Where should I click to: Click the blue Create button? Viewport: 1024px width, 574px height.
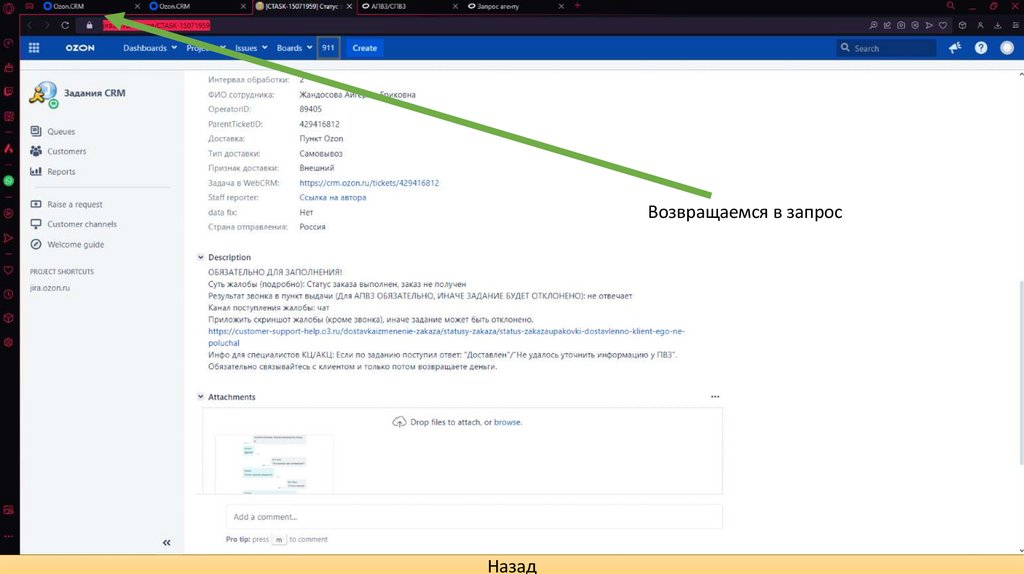tap(364, 48)
